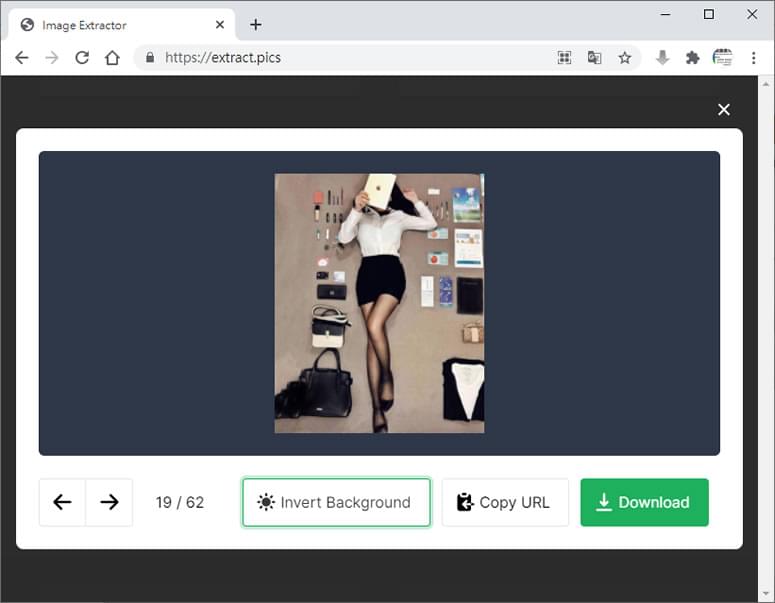Image resolution: width=775 pixels, height=603 pixels.
Task: Click the browser forward arrow
Action: coord(51,58)
